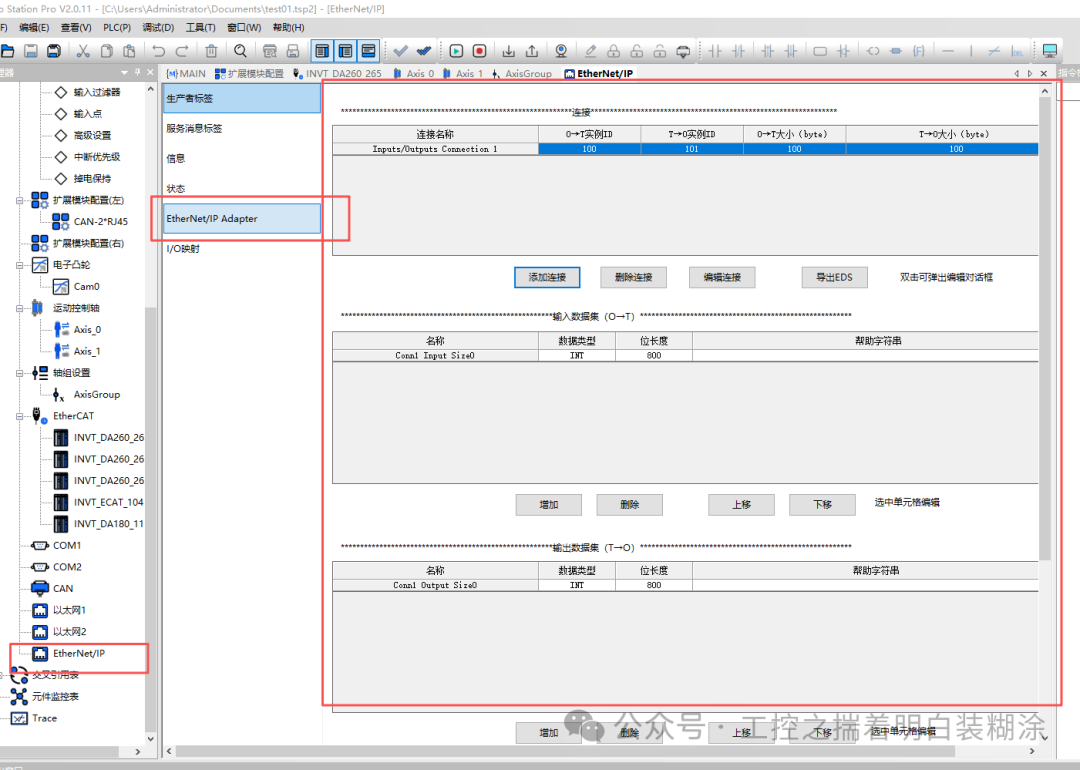Image resolution: width=1080 pixels, height=770 pixels.
Task: Click the Redo arrow icon
Action: coord(182,51)
